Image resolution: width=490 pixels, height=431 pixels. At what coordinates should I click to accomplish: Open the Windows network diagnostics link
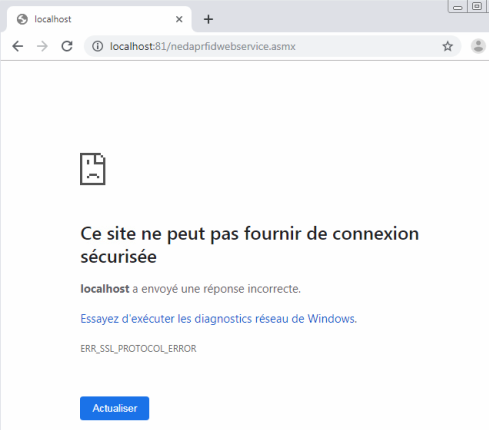pos(219,319)
